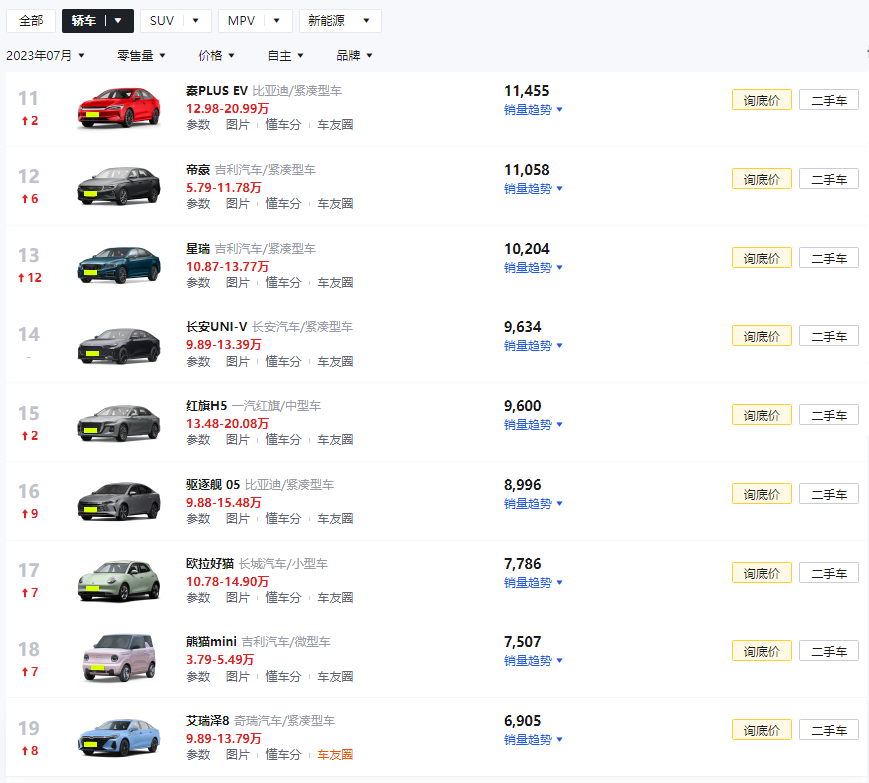The width and height of the screenshot is (869, 783).
Task: Click the blue 艾瑞泽8 car thumbnail
Action: point(119,738)
